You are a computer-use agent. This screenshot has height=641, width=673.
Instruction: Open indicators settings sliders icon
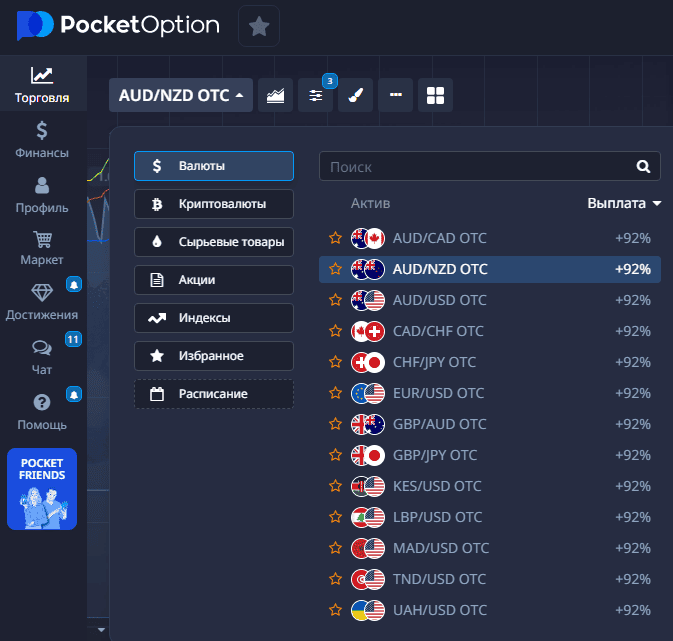pyautogui.click(x=315, y=95)
